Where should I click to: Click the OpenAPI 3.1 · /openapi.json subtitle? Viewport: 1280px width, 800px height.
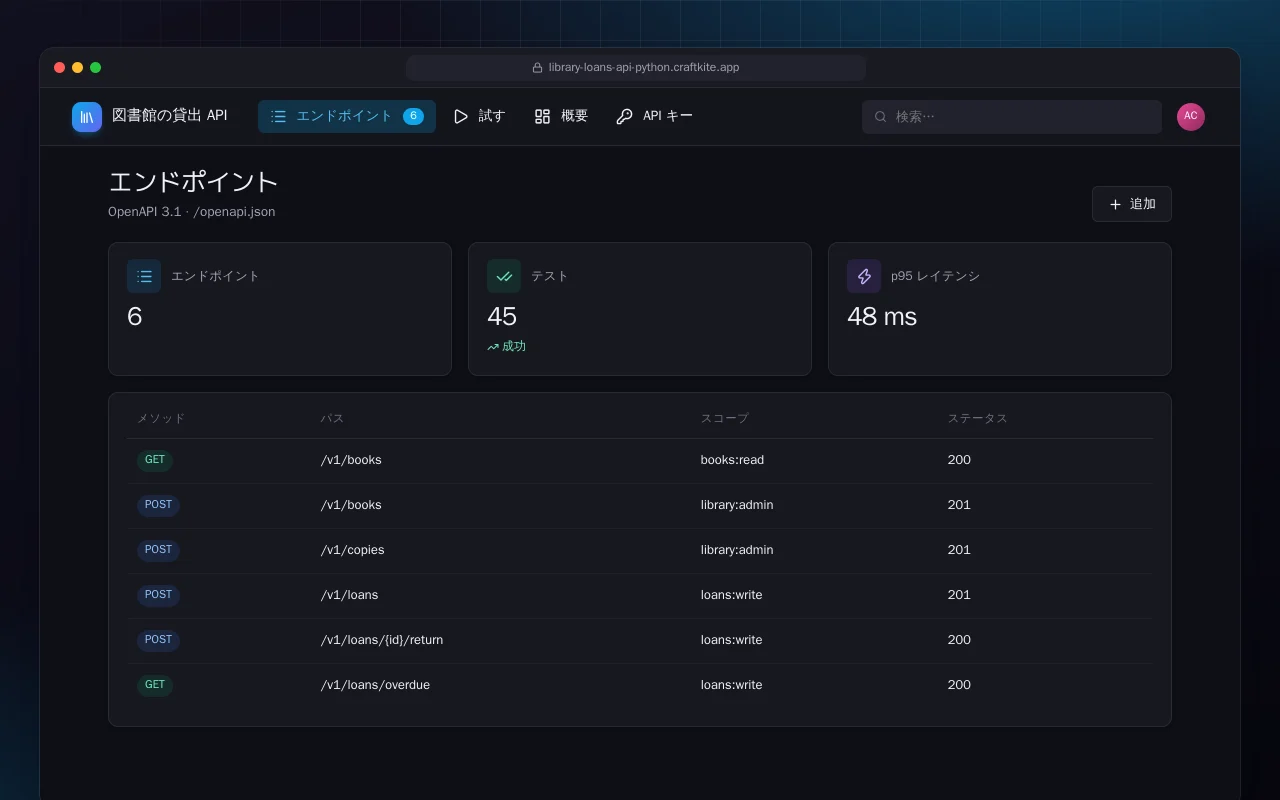192,212
